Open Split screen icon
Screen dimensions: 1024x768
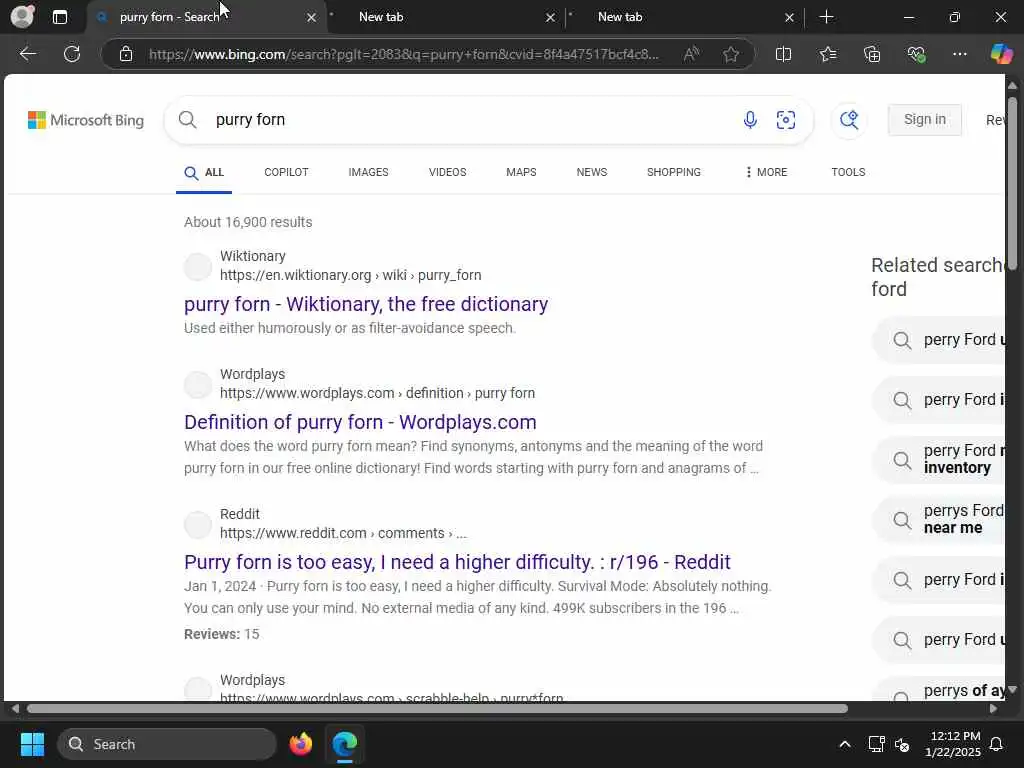point(783,54)
